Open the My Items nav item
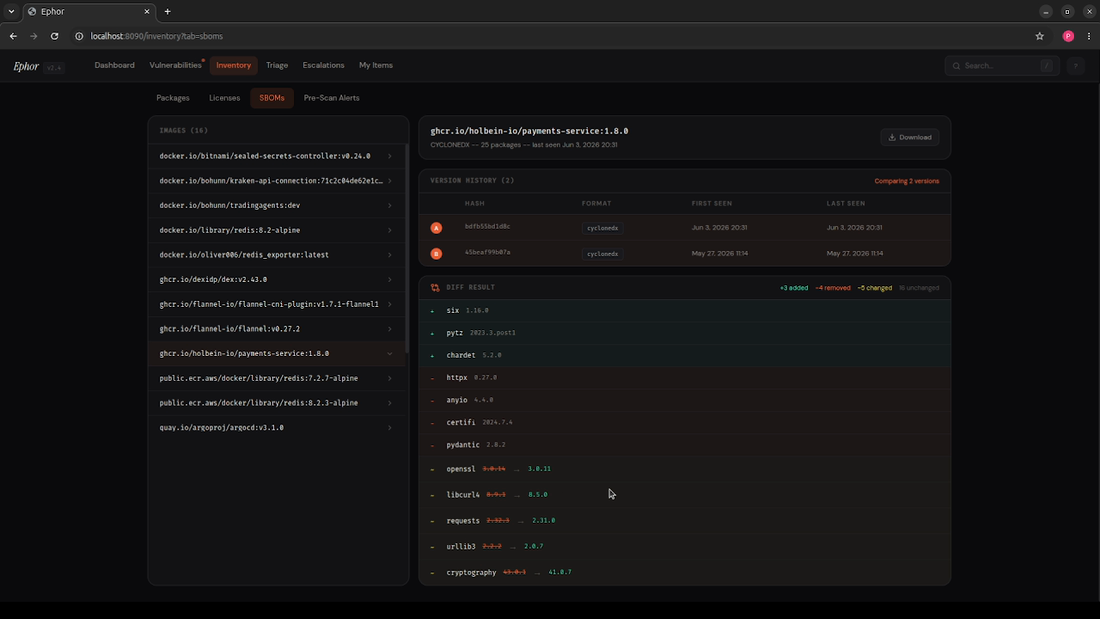1100x619 pixels. [x=376, y=65]
